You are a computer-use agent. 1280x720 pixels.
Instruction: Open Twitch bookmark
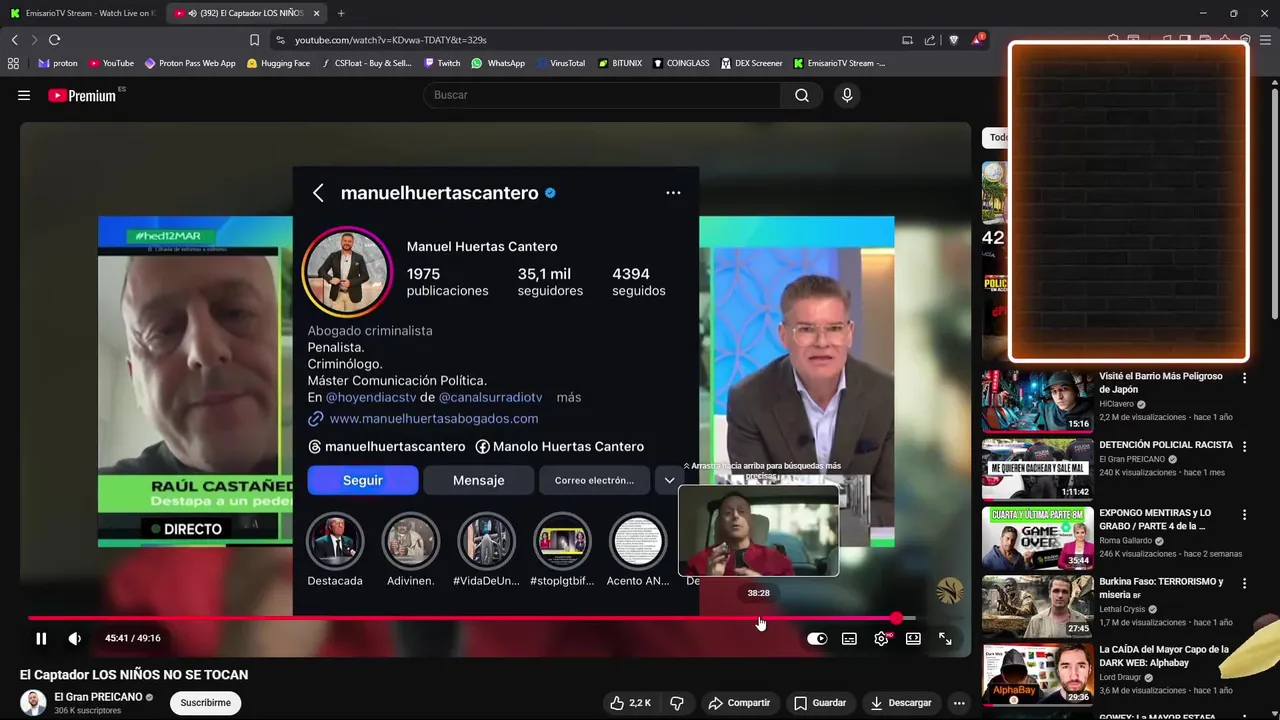coord(442,63)
